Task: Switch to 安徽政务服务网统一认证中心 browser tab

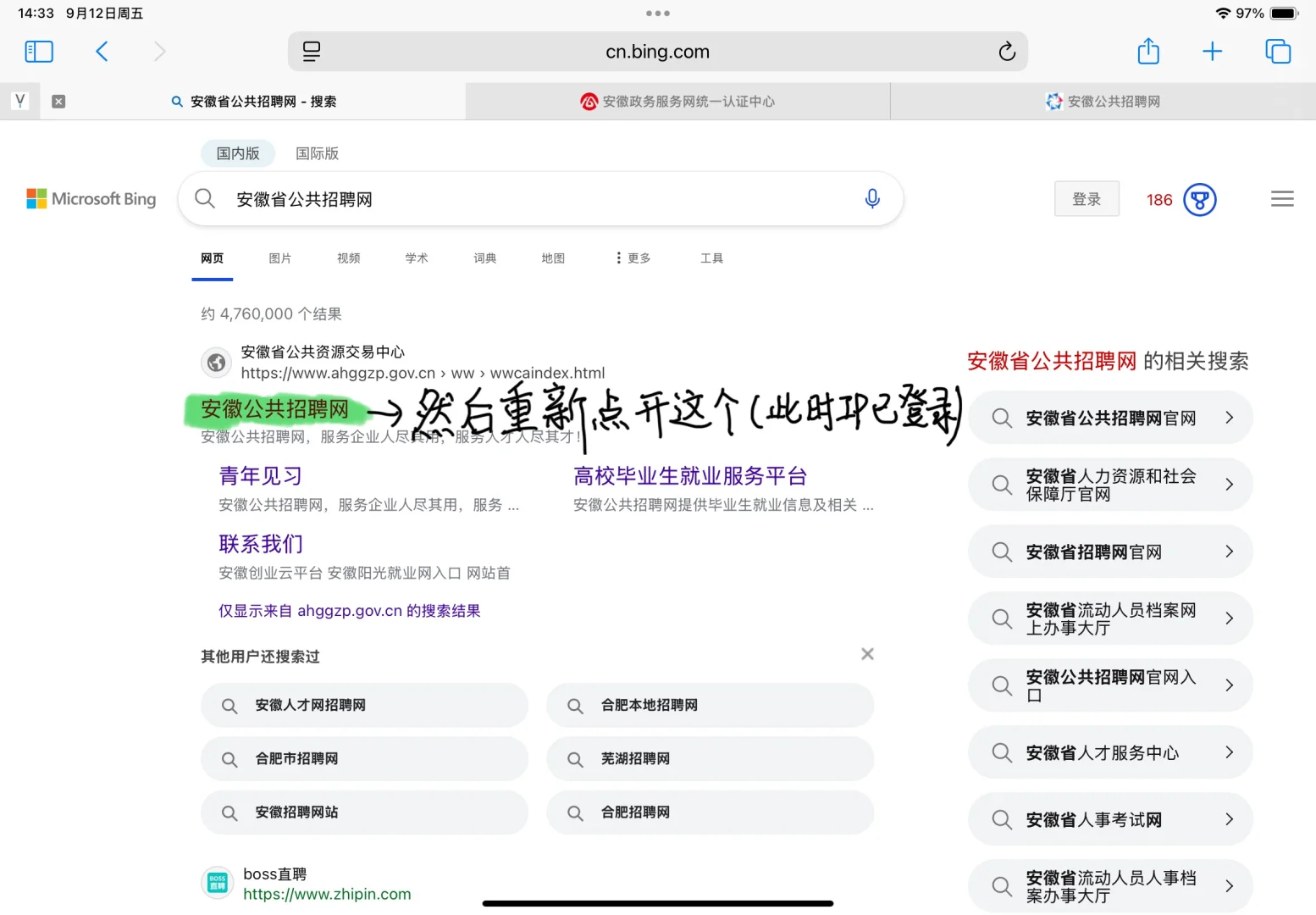Action: (x=677, y=102)
